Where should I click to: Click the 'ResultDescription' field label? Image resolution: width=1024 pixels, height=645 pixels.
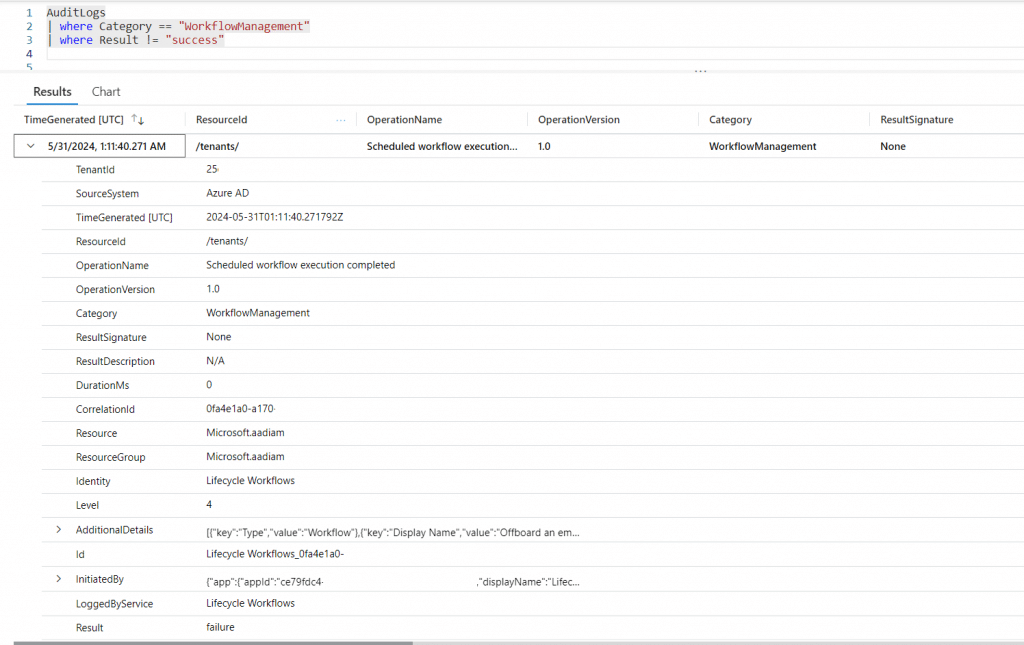(x=115, y=361)
